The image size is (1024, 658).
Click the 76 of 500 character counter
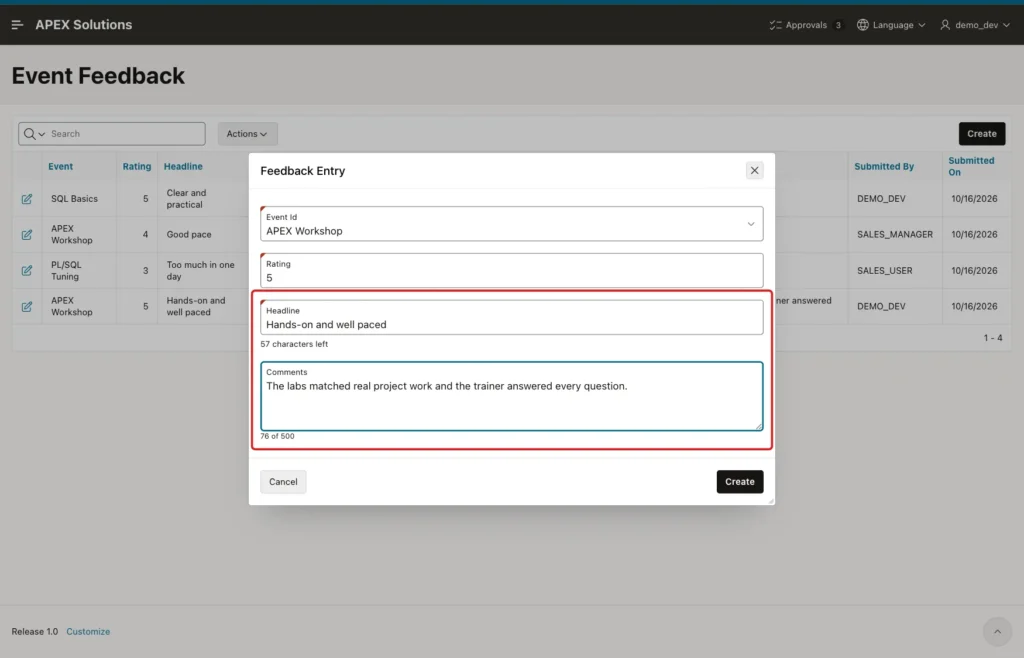coord(277,436)
